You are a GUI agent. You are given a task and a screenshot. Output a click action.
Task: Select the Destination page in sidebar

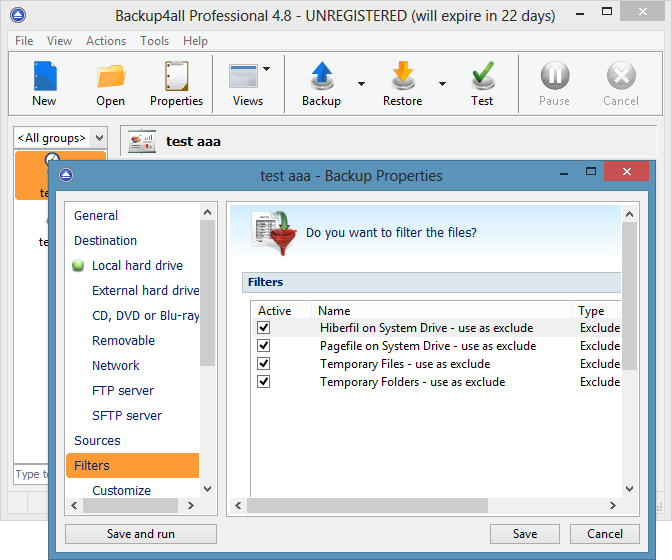pyautogui.click(x=105, y=241)
